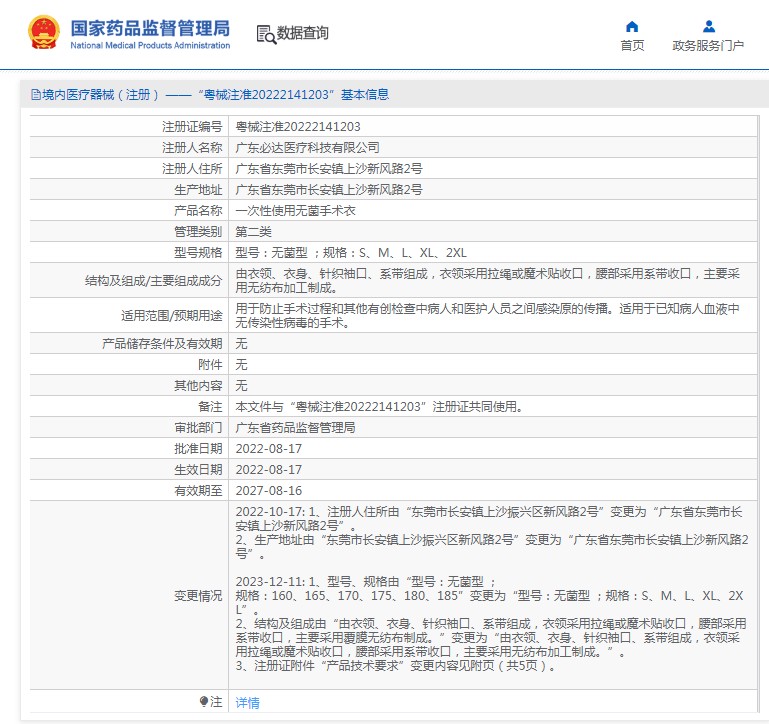This screenshot has width=769, height=724.
Task: Click the data query magnifier icon
Action: [x=266, y=34]
